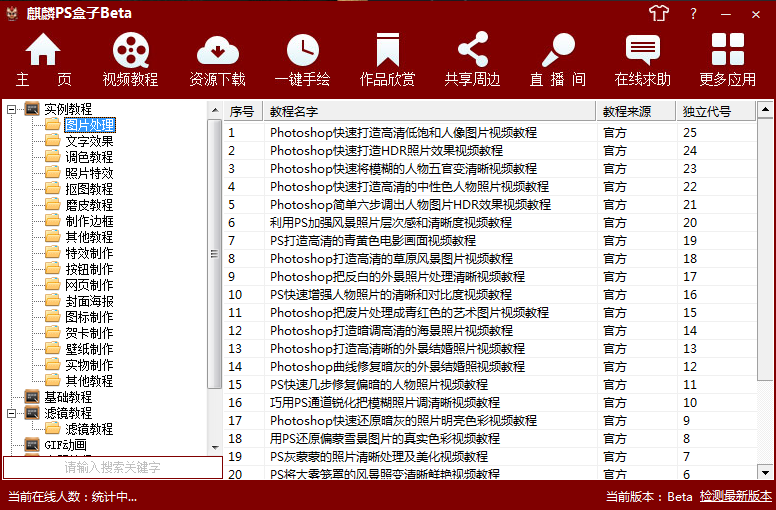Click folder icon next to 特效制作
This screenshot has width=776, height=510.
point(52,252)
